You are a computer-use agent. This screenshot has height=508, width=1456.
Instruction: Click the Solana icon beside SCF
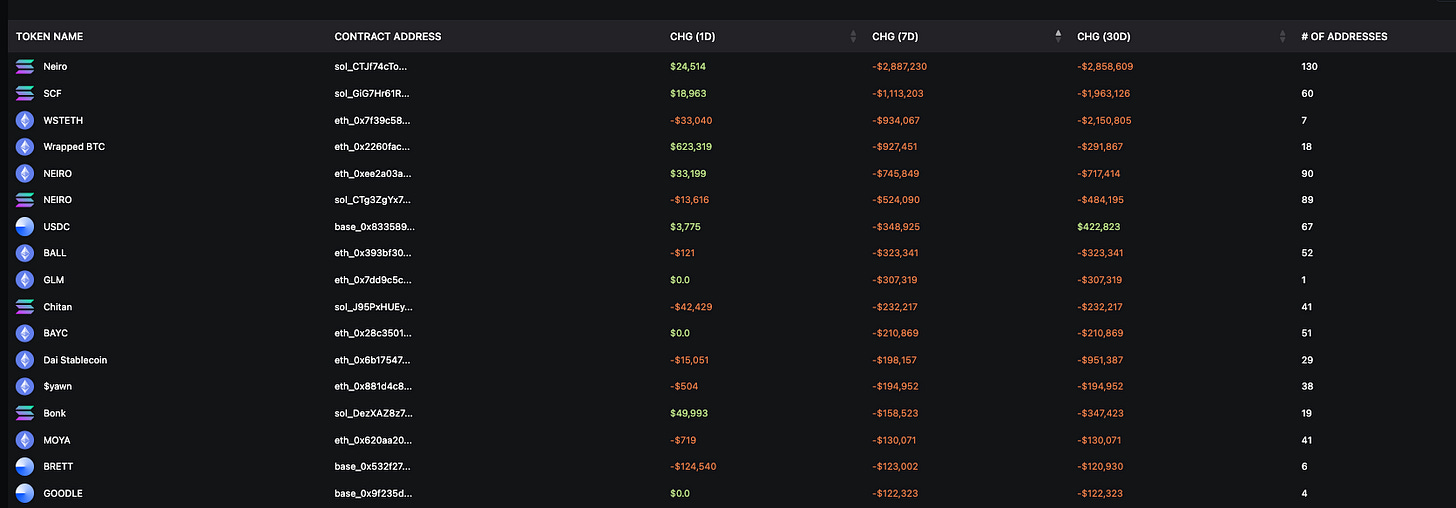click(25, 93)
